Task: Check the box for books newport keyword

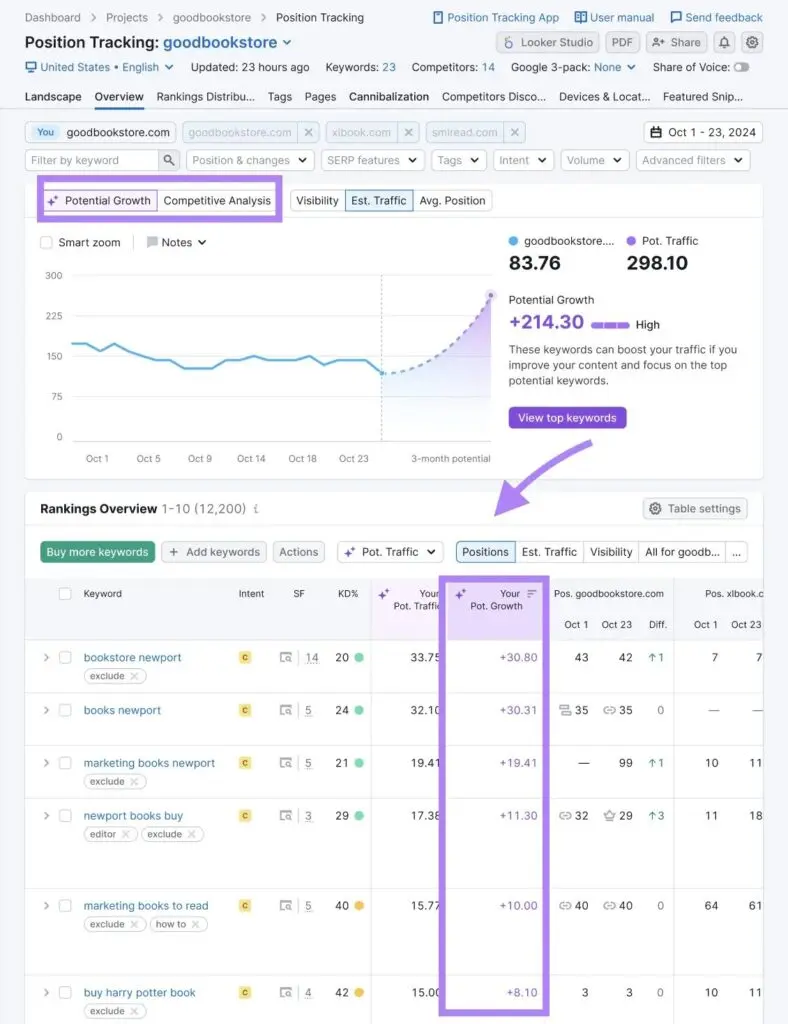Action: (65, 710)
